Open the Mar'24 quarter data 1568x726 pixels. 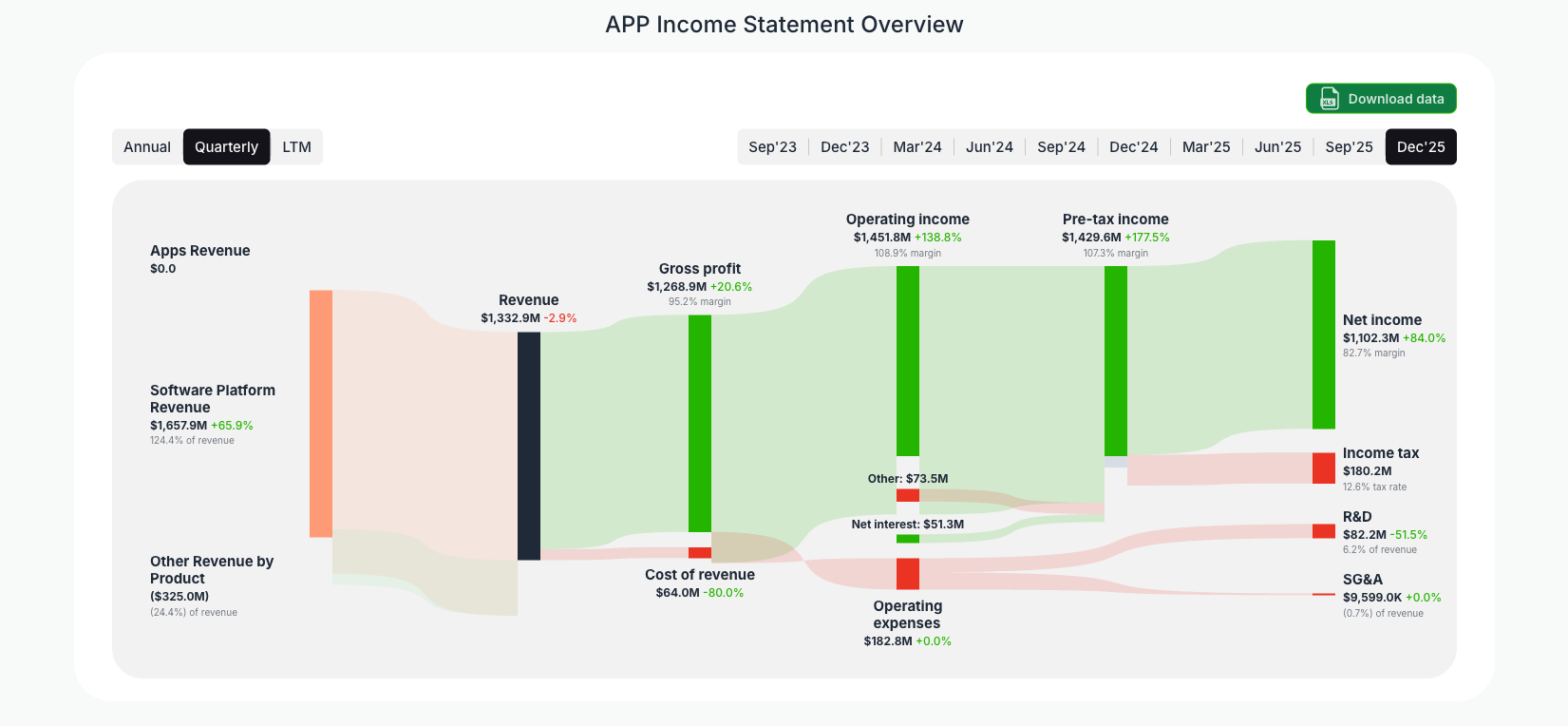click(916, 146)
